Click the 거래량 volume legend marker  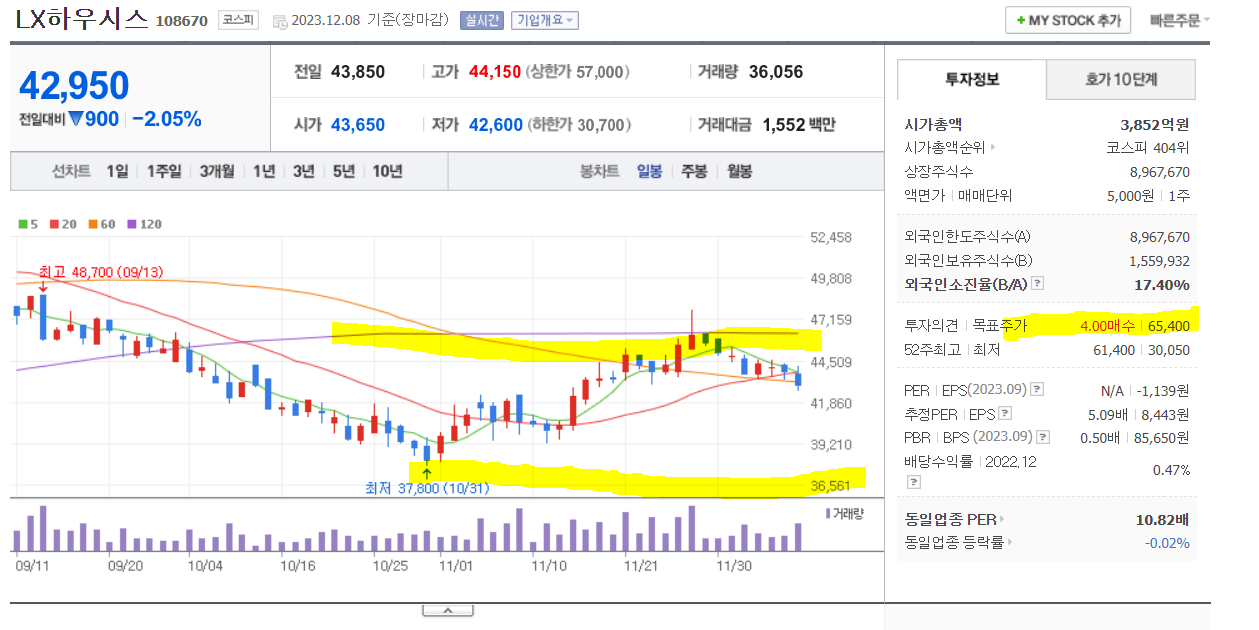(x=847, y=512)
